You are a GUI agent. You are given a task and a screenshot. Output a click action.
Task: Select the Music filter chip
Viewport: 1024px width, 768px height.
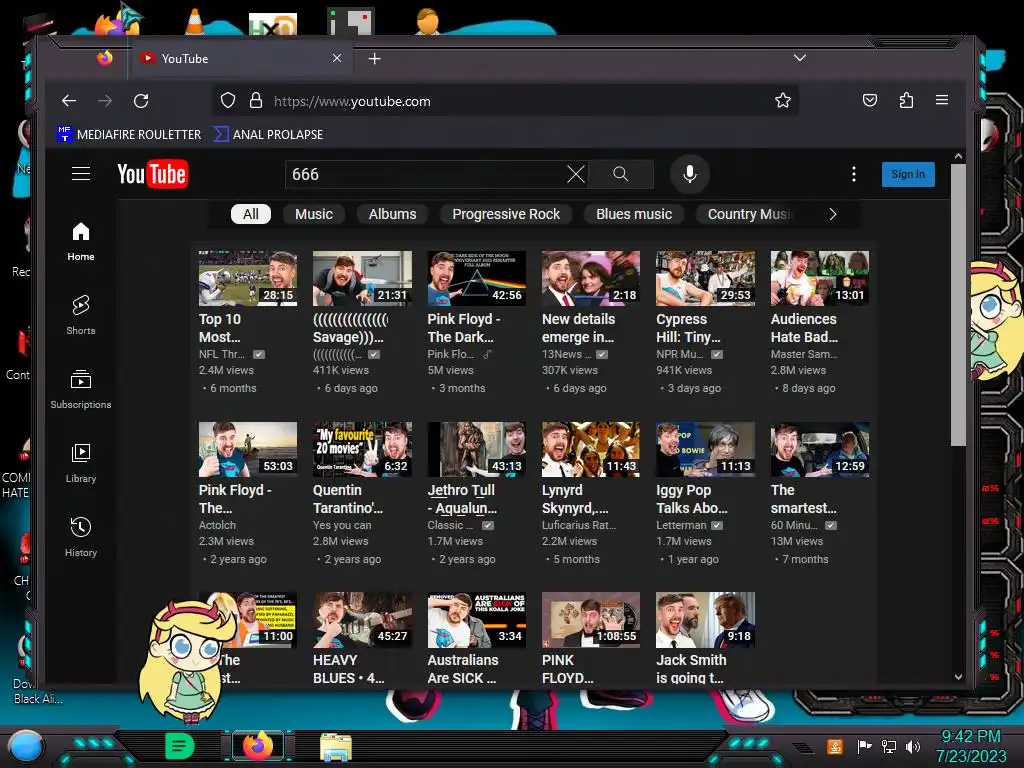(x=314, y=214)
